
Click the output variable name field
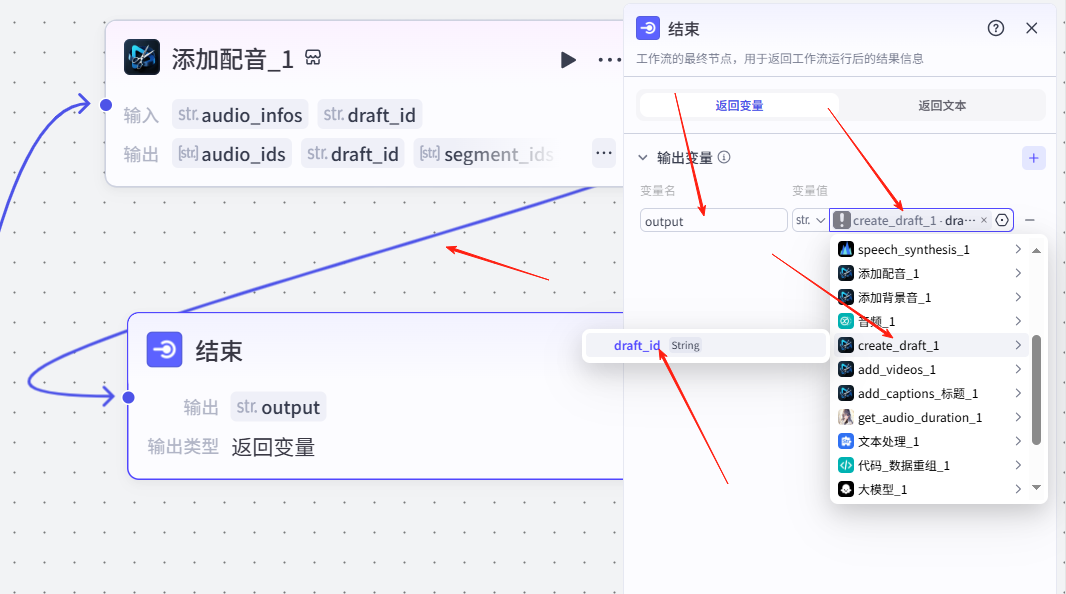pos(713,221)
